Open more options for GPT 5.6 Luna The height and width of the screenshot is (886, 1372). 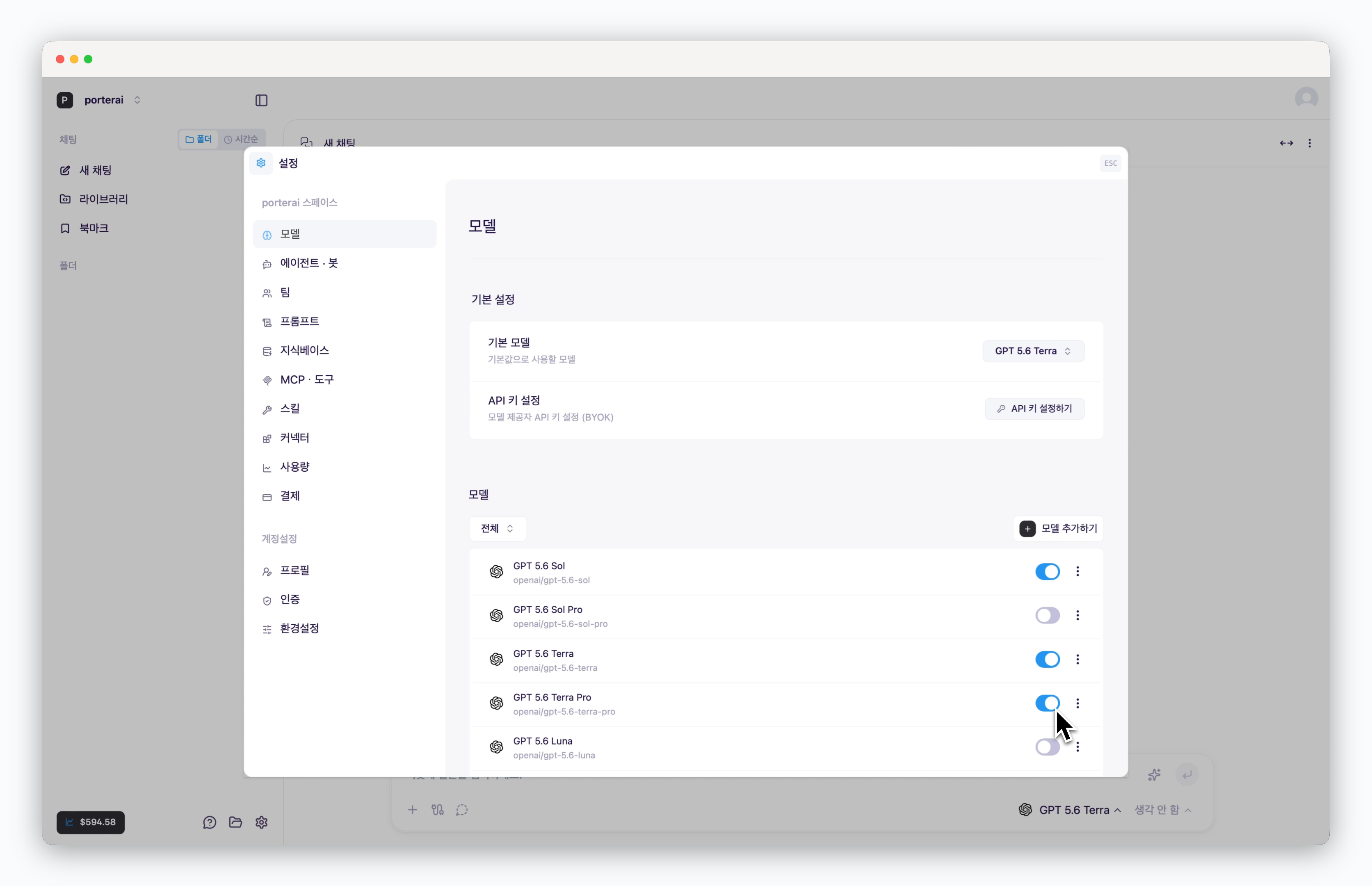tap(1078, 747)
